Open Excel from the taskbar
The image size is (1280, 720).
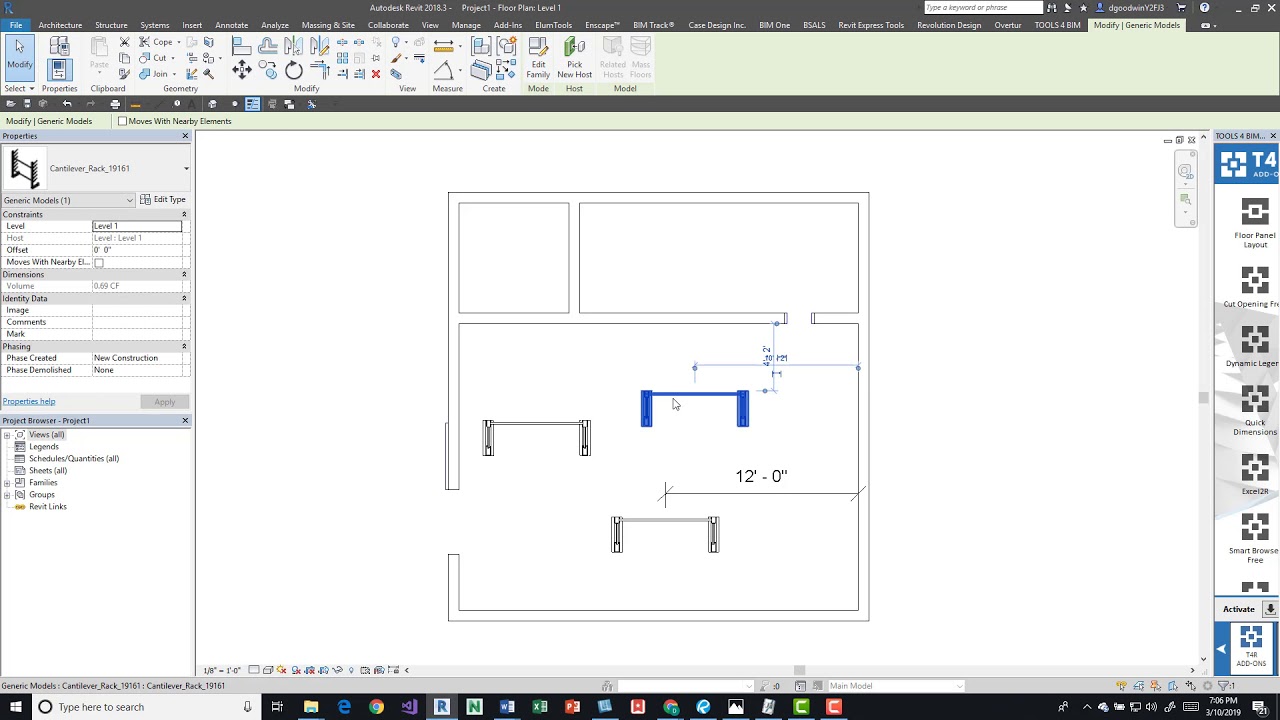(x=540, y=707)
